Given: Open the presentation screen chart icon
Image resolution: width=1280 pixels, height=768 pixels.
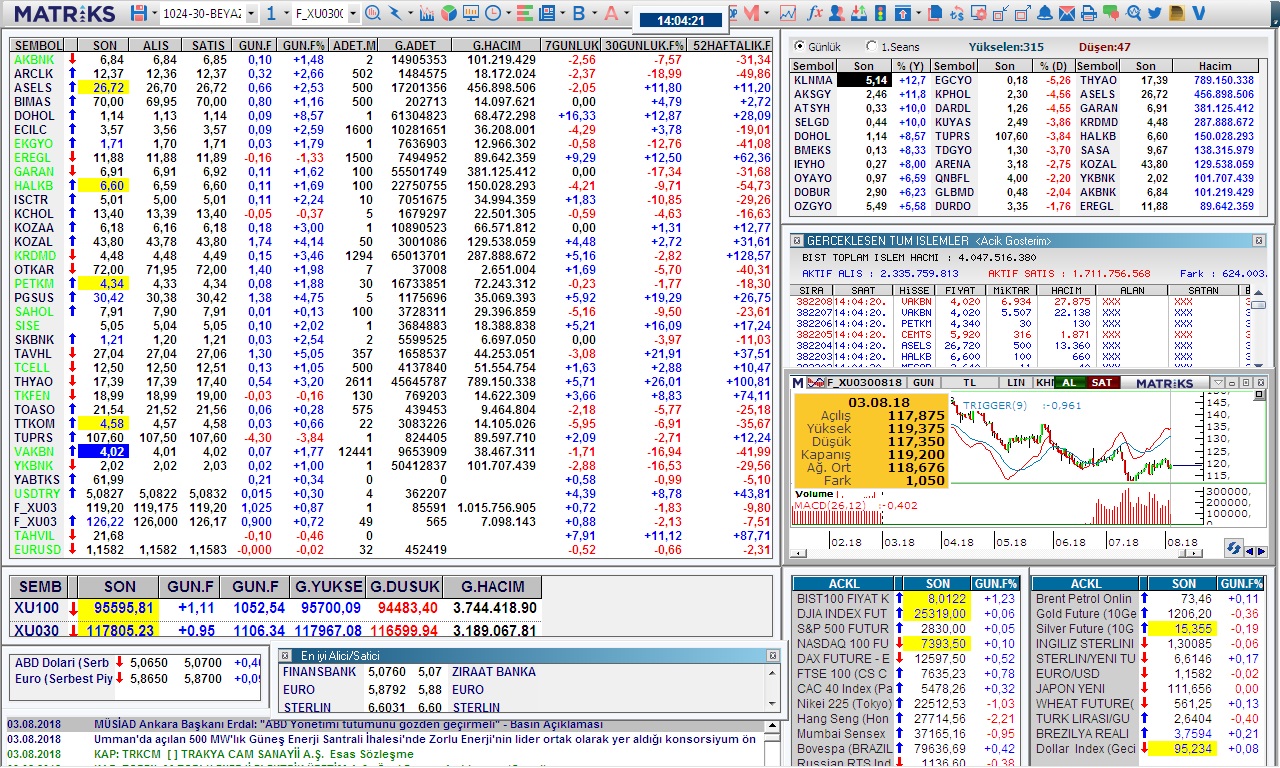Looking at the screenshot, I should (471, 13).
